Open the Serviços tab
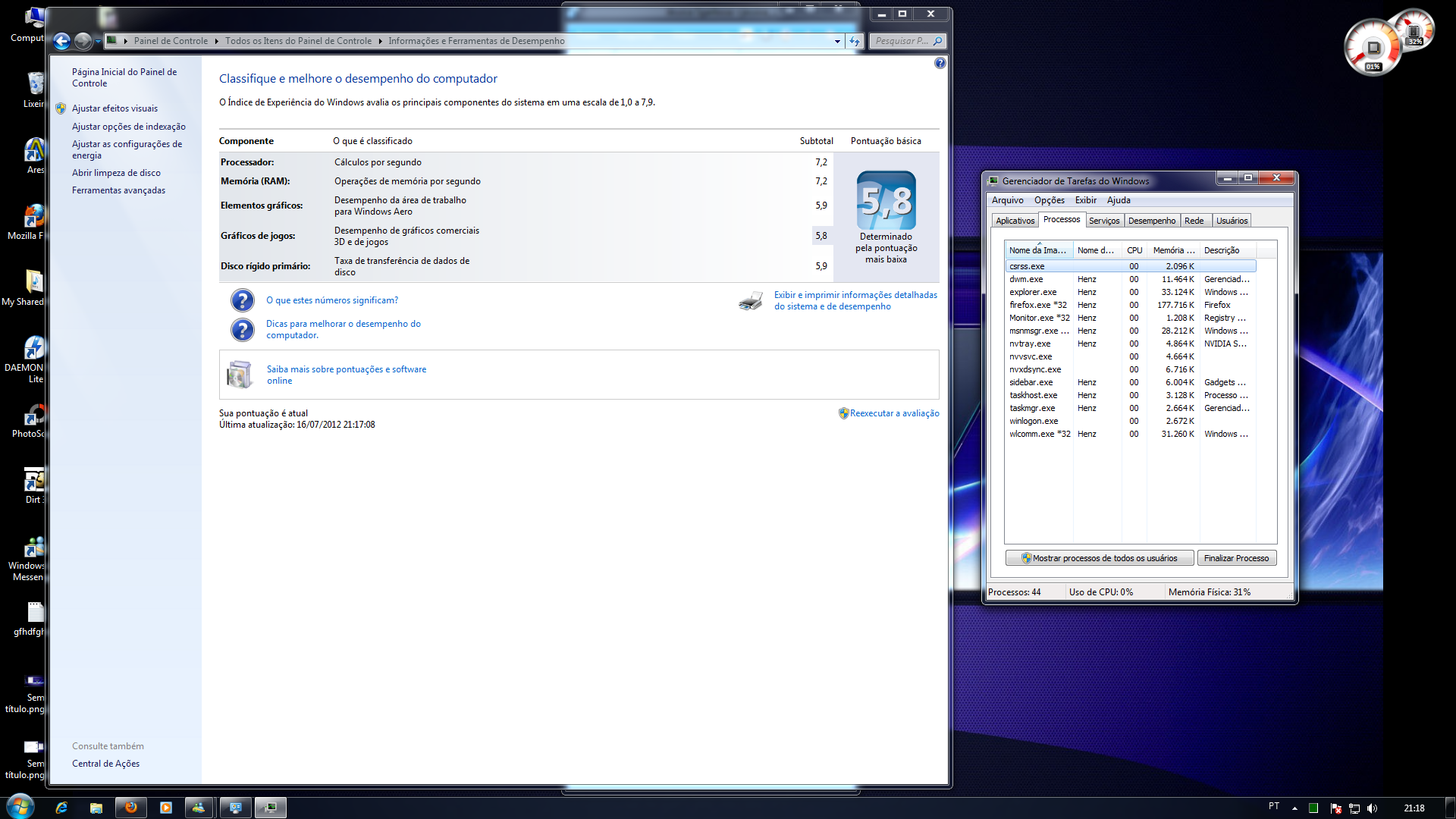1456x819 pixels. coord(1103,221)
